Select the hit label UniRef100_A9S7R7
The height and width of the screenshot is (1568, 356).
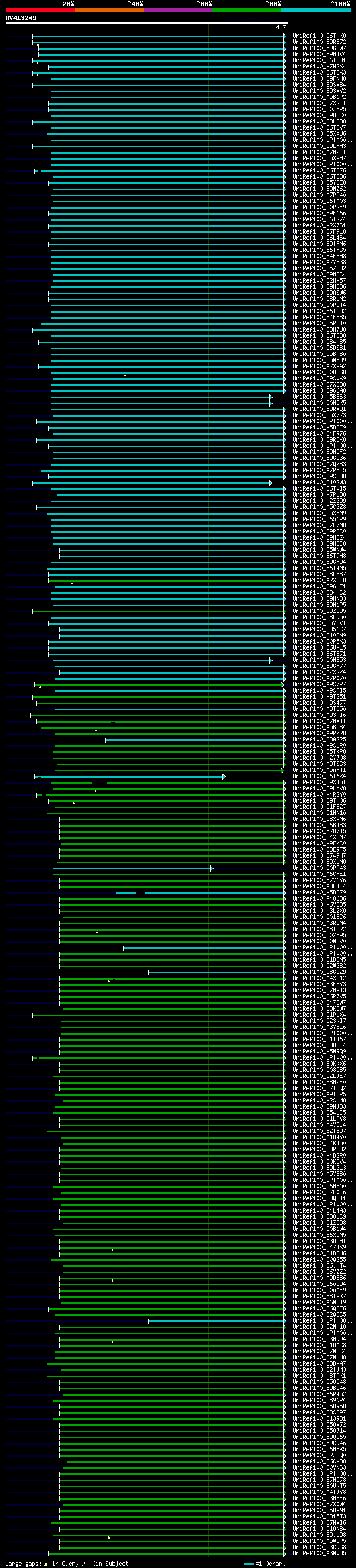coord(319,684)
